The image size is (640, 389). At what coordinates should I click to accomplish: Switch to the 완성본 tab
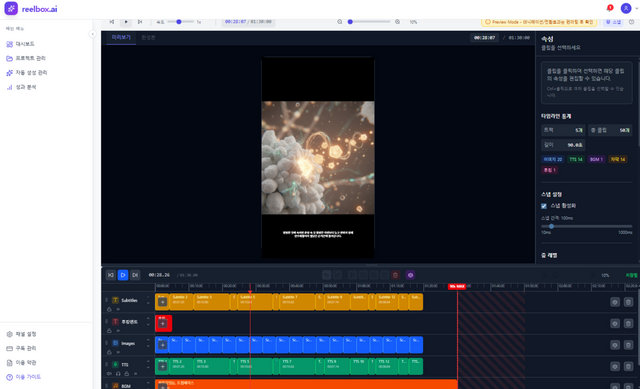(148, 37)
